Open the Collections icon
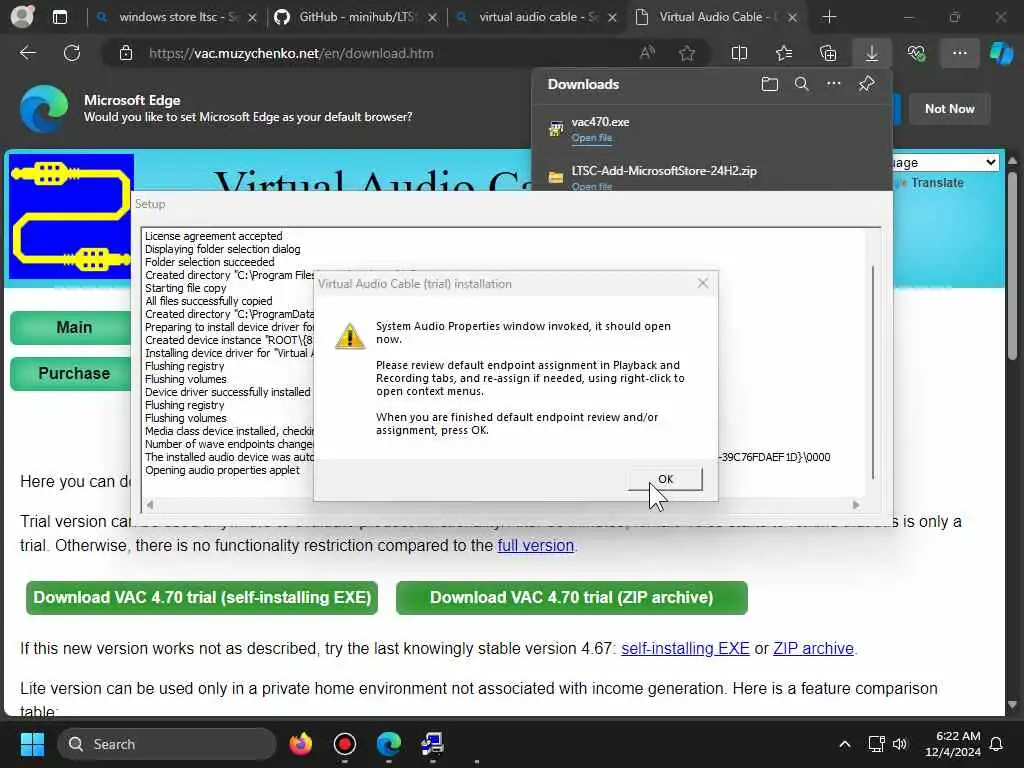Viewport: 1024px width, 768px height. coord(827,54)
